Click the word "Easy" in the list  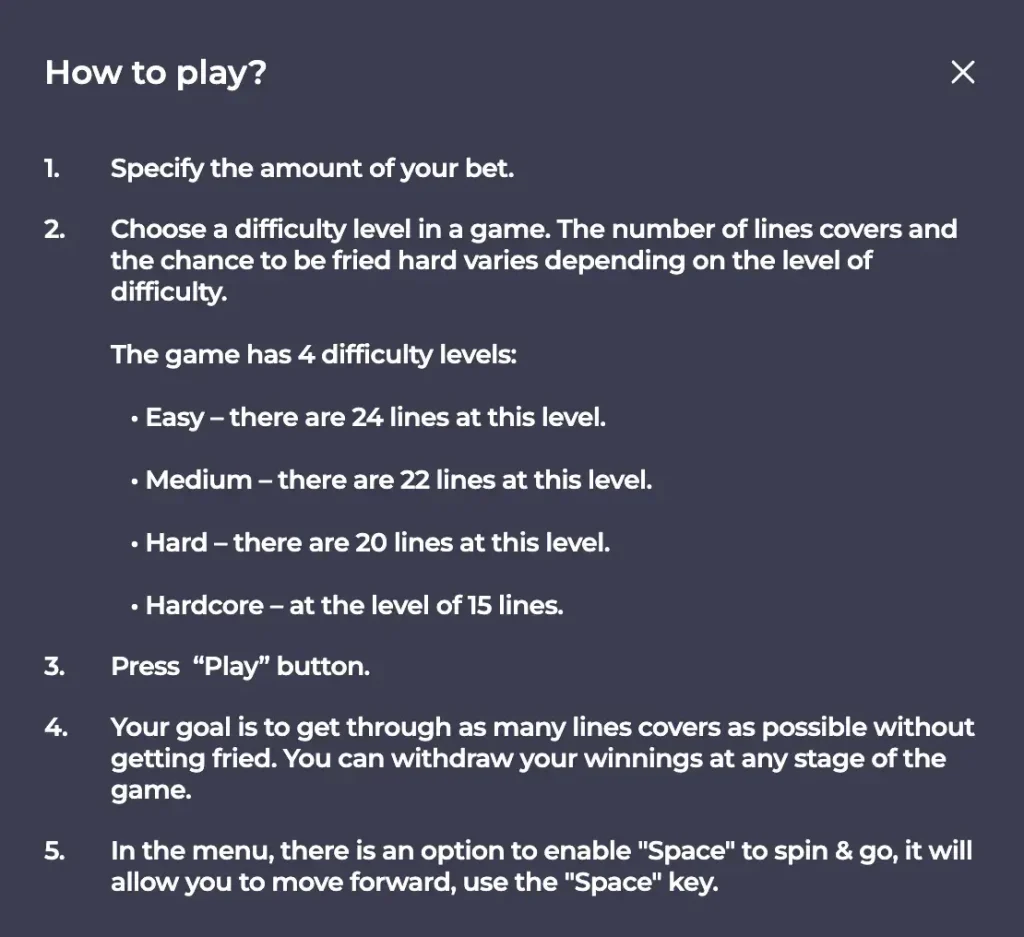point(175,419)
